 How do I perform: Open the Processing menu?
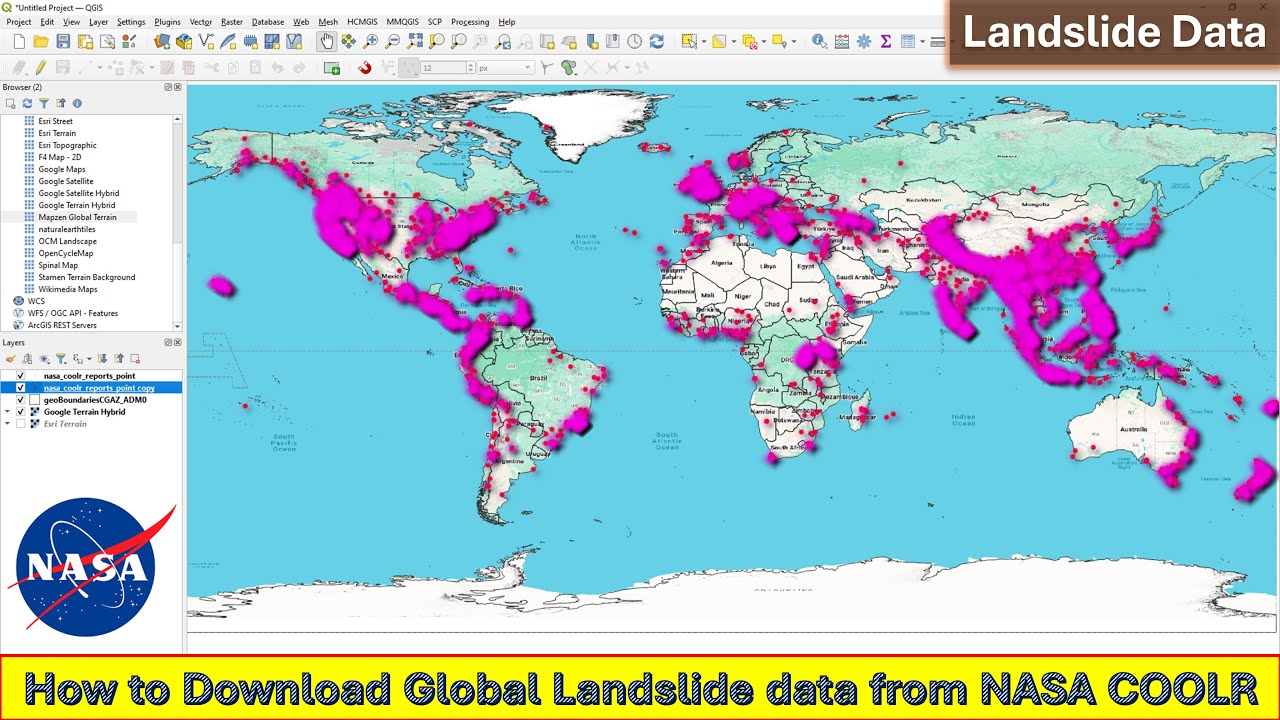470,22
